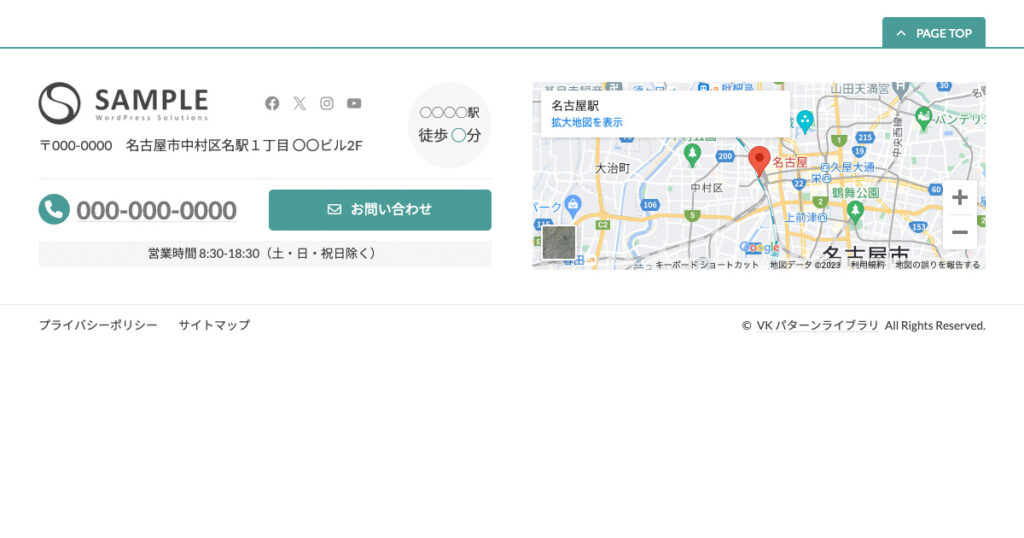Open the Facebook social icon

pos(272,103)
